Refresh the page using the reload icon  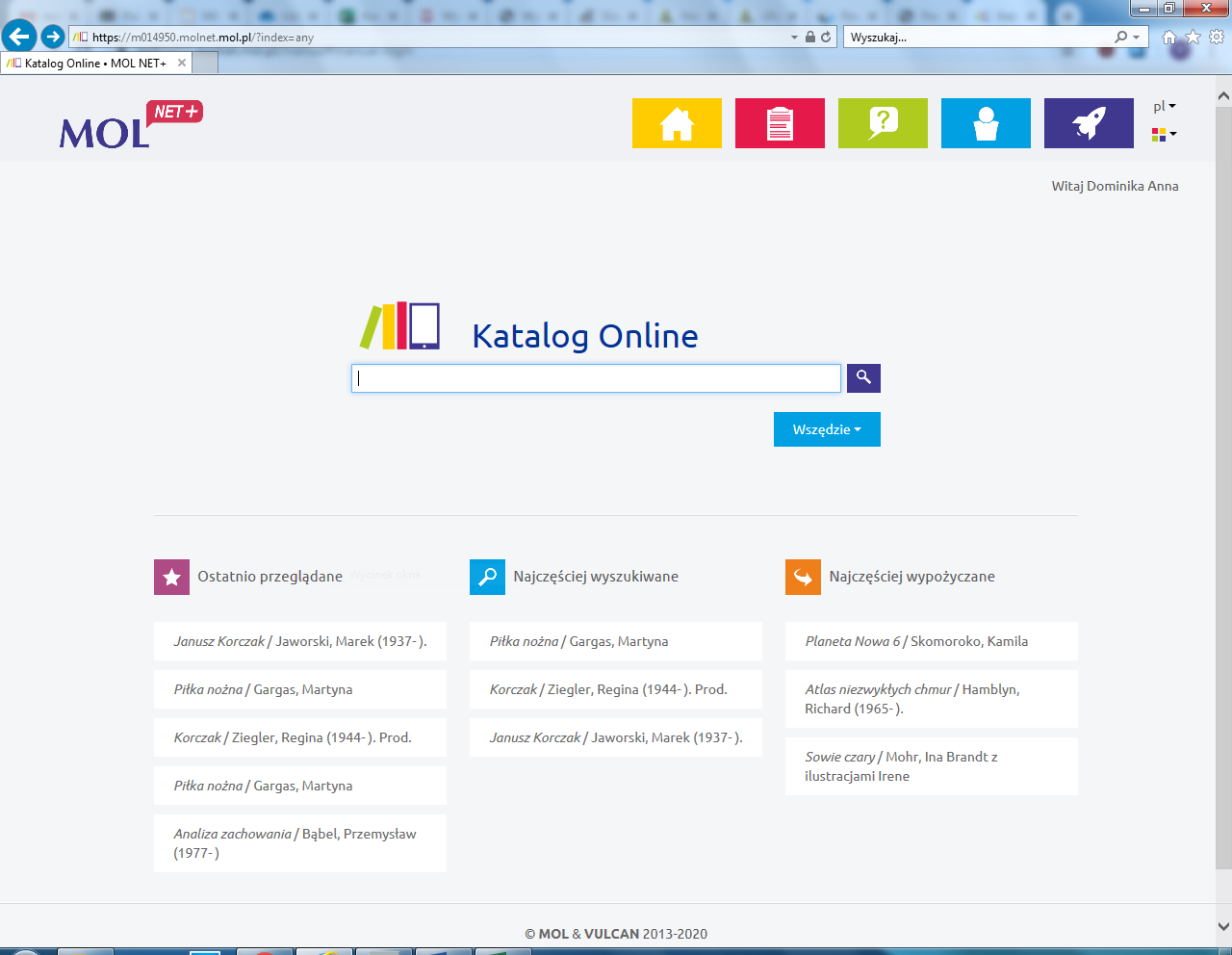(826, 37)
